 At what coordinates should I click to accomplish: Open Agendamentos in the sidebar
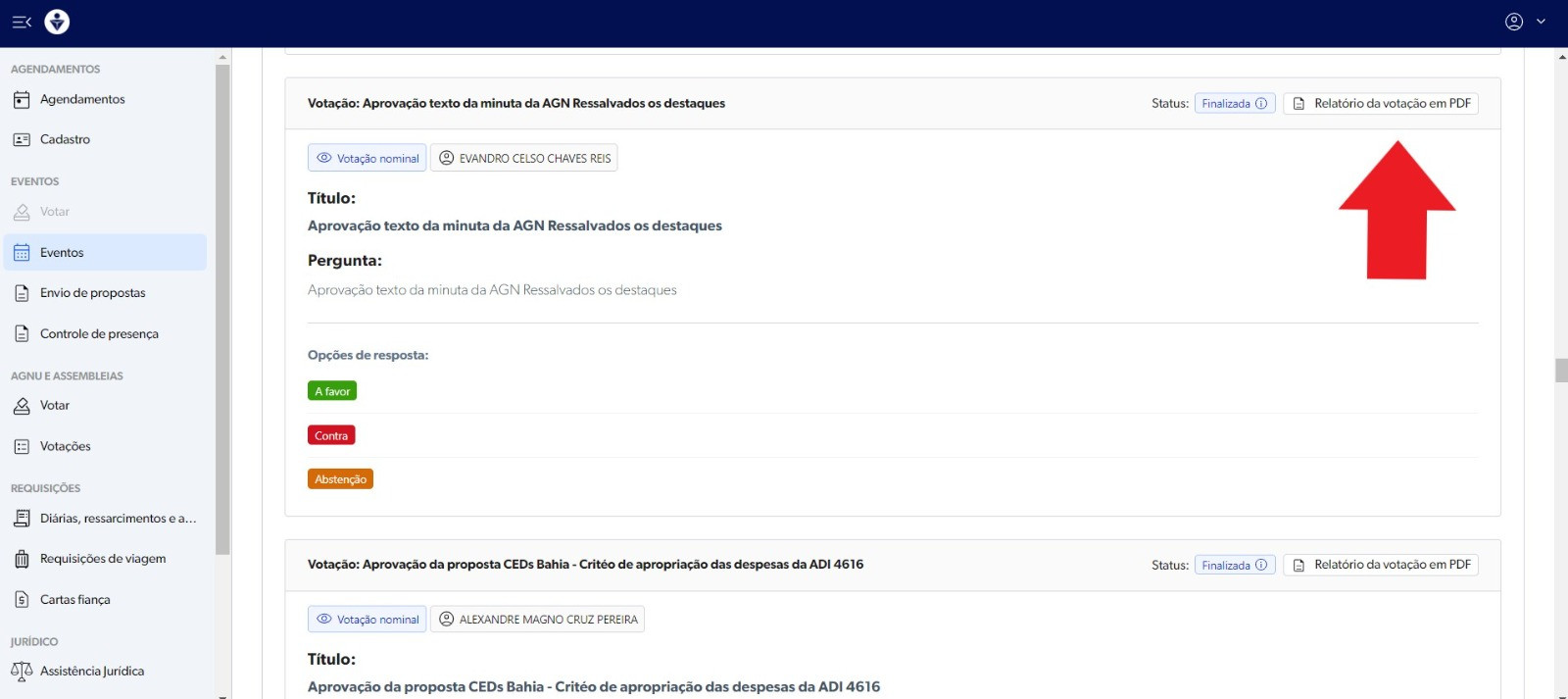[x=82, y=99]
